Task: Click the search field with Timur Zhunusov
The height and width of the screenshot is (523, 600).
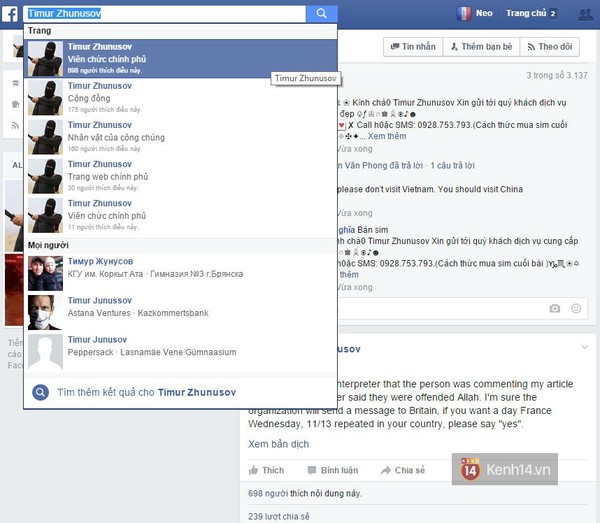Action: pyautogui.click(x=165, y=14)
